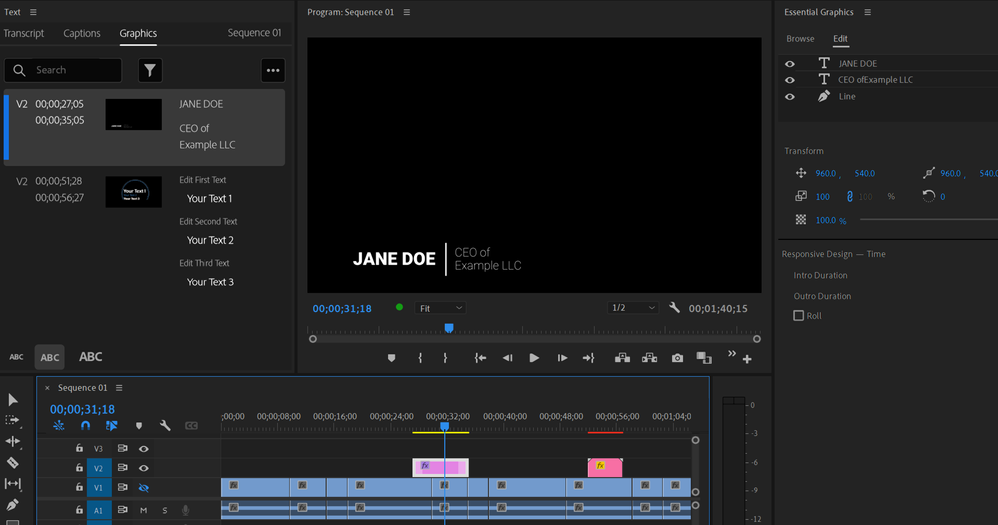Toggle timeline snapping magnet icon

point(85,426)
